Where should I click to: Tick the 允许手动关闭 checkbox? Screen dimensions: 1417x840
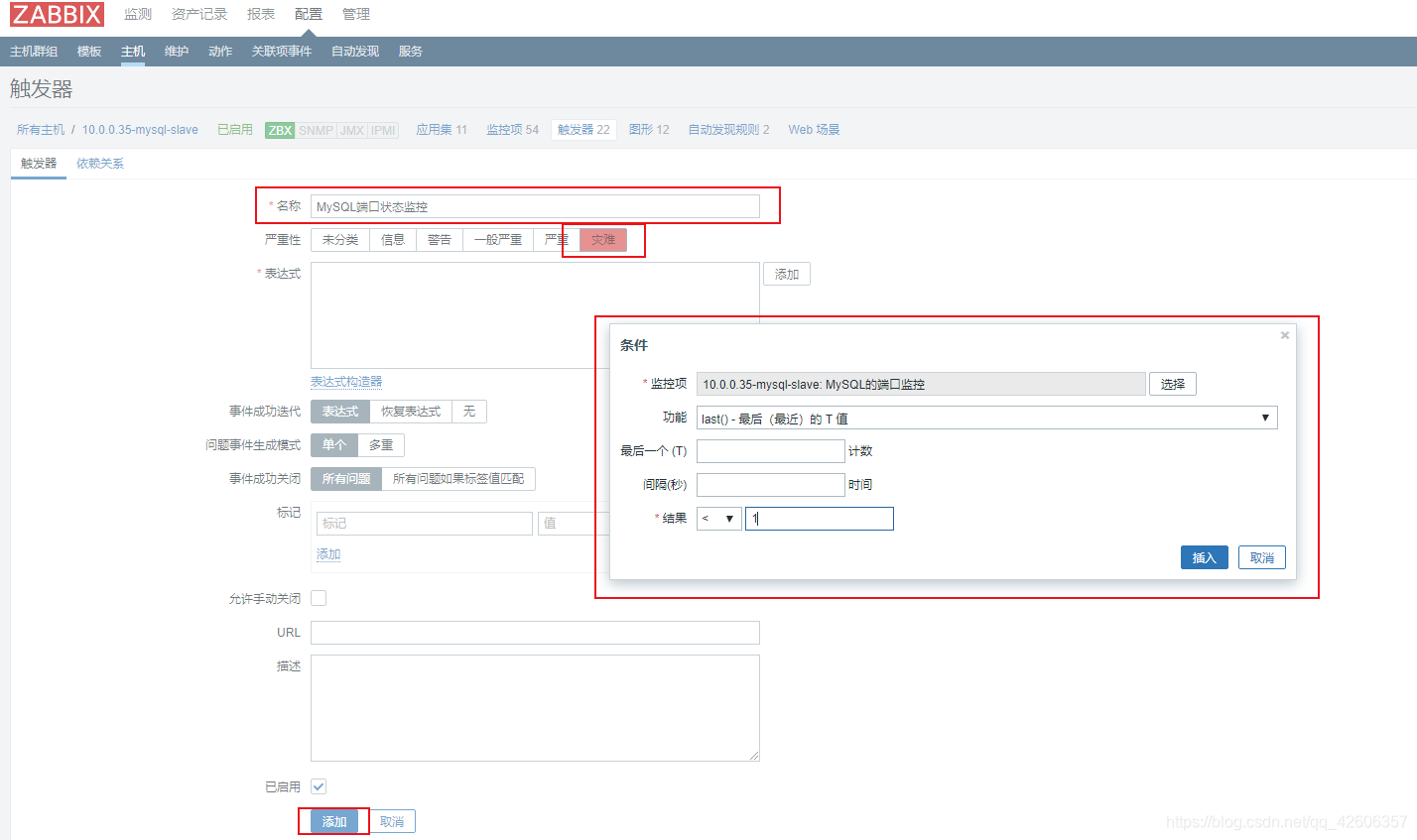pyautogui.click(x=319, y=598)
